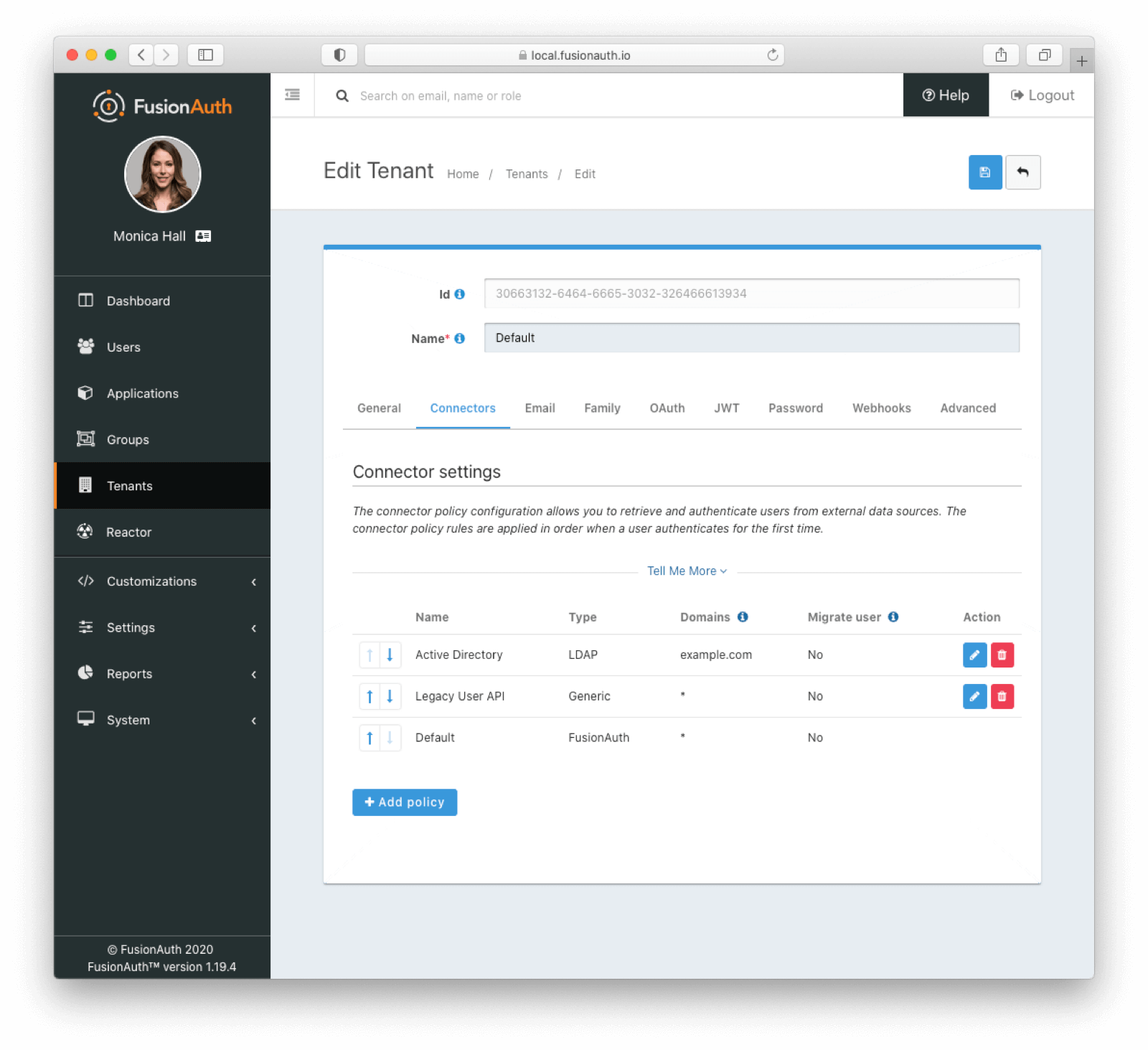This screenshot has width=1148, height=1050.
Task: Switch to the Webhooks tab
Action: pyautogui.click(x=881, y=408)
